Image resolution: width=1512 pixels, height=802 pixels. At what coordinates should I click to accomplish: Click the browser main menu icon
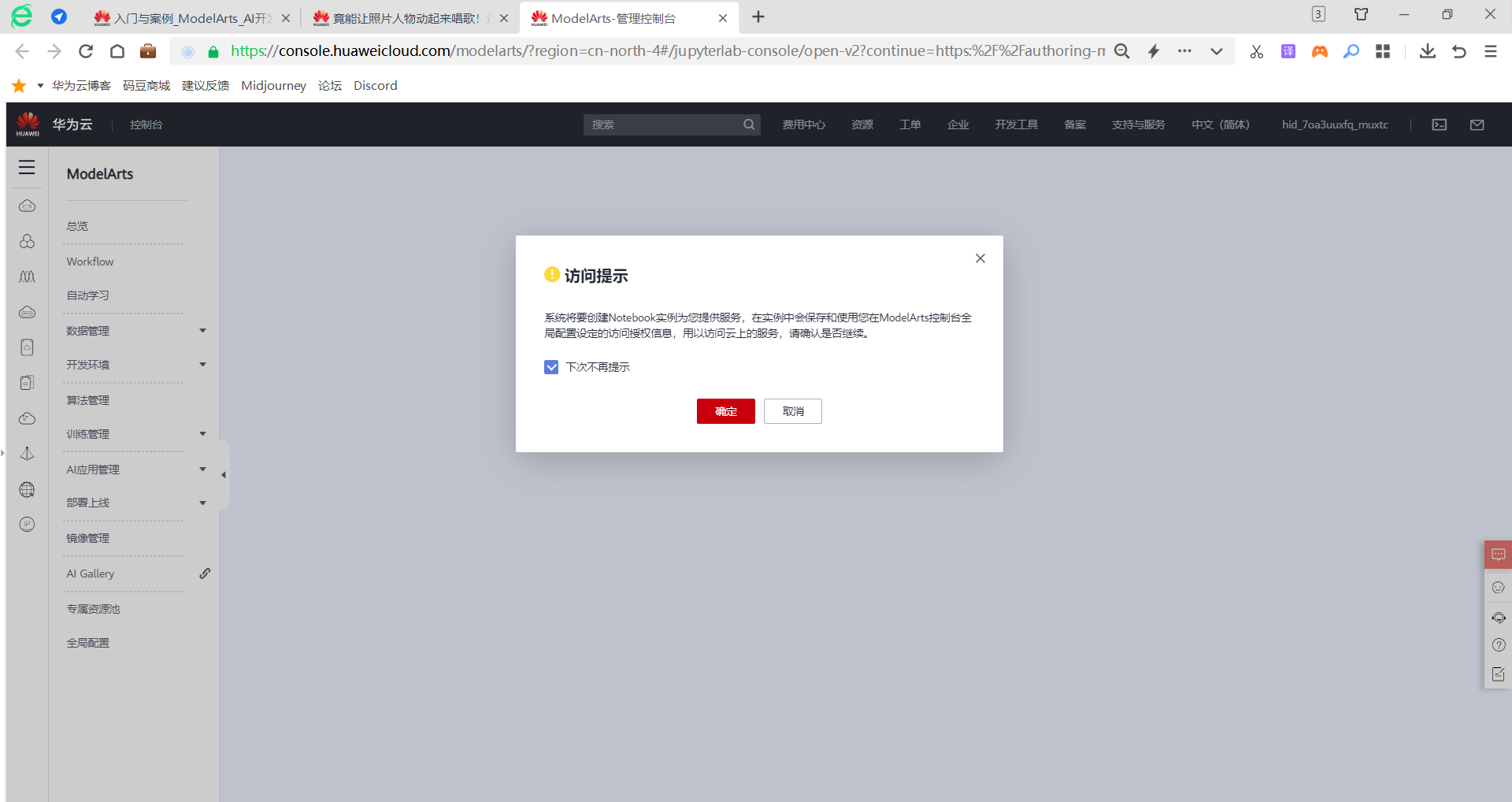(x=1491, y=51)
